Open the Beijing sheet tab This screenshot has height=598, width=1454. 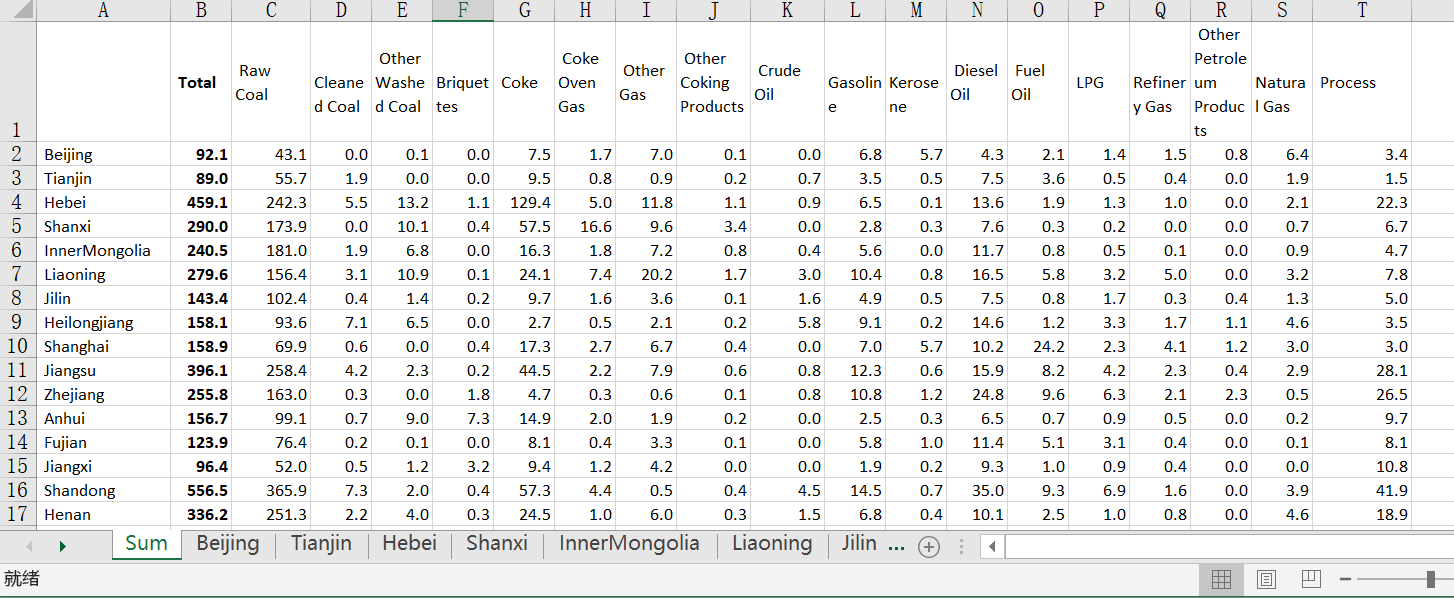pyautogui.click(x=228, y=544)
